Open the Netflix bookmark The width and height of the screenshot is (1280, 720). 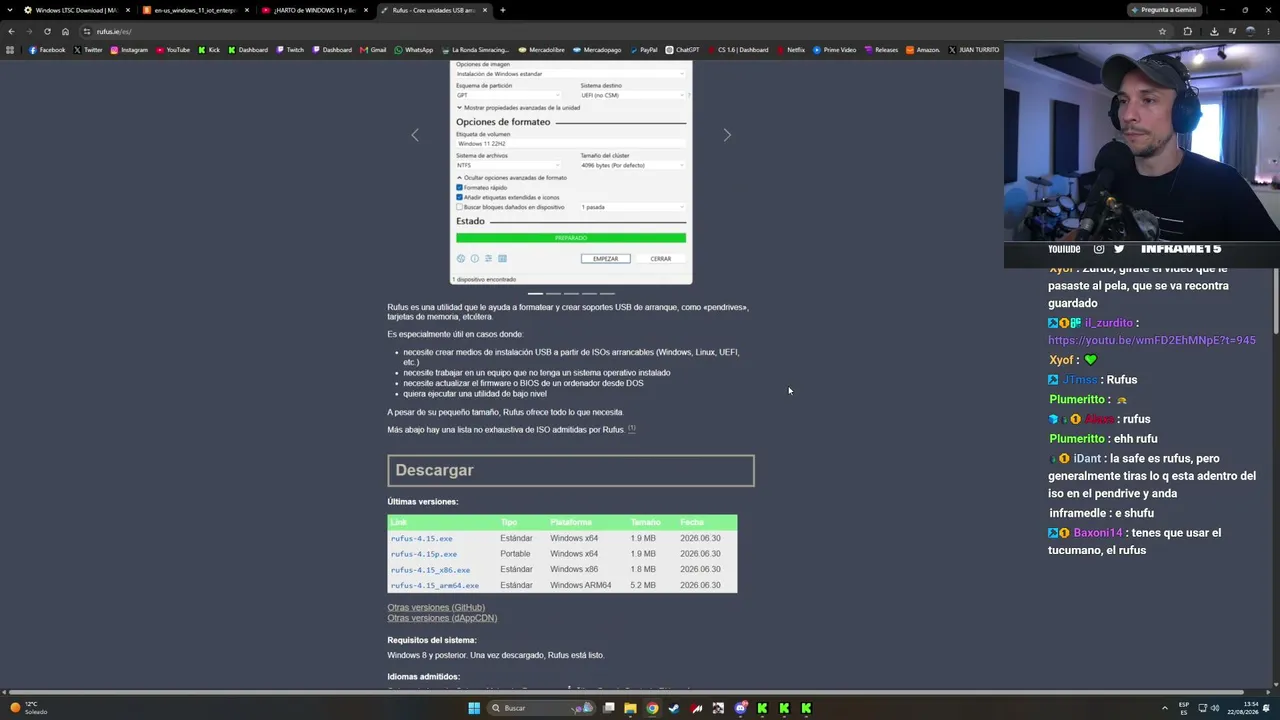791,50
